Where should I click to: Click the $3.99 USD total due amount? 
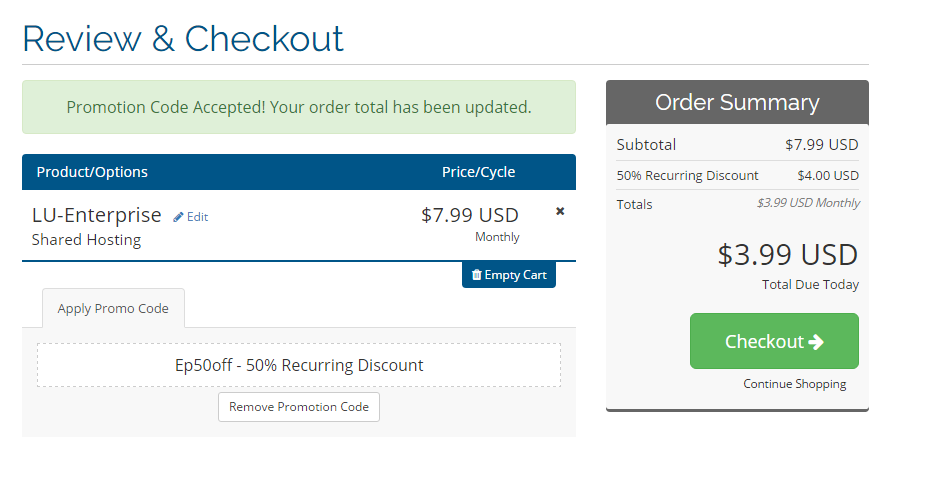click(788, 255)
